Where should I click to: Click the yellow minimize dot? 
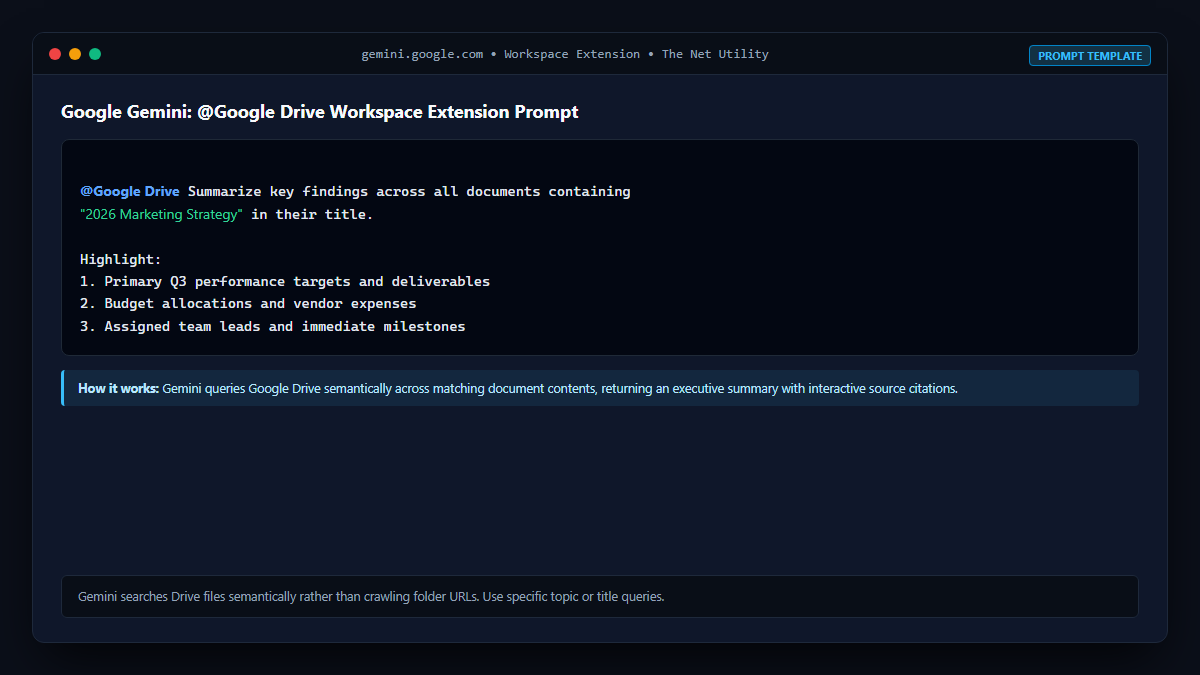(75, 54)
